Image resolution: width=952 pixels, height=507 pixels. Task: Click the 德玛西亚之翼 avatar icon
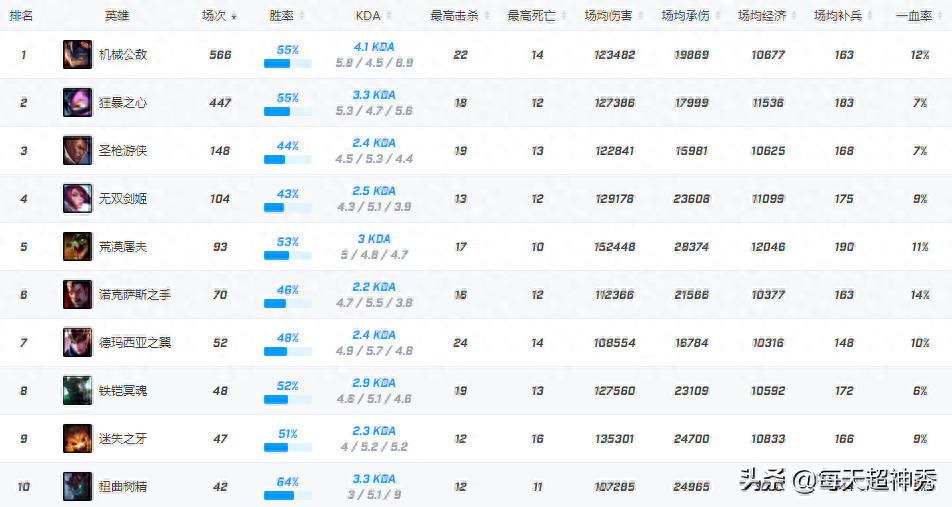[77, 343]
